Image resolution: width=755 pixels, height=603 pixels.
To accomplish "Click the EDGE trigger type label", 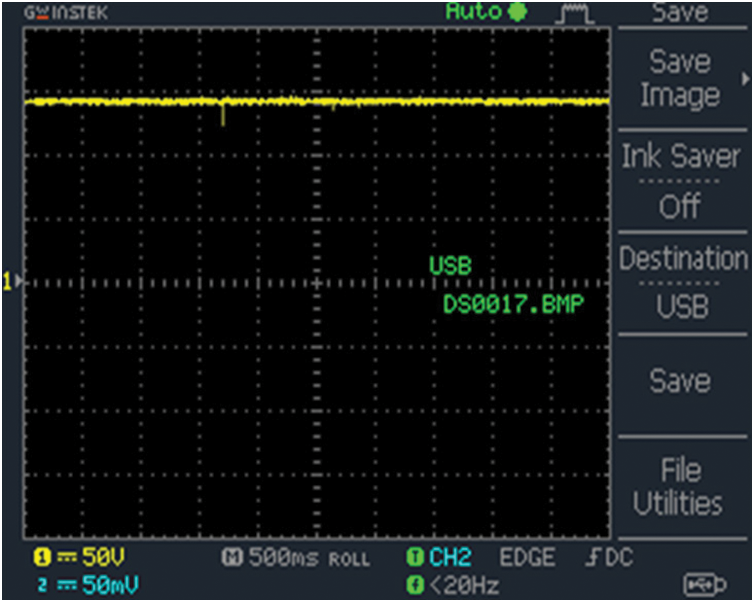I will [x=527, y=558].
